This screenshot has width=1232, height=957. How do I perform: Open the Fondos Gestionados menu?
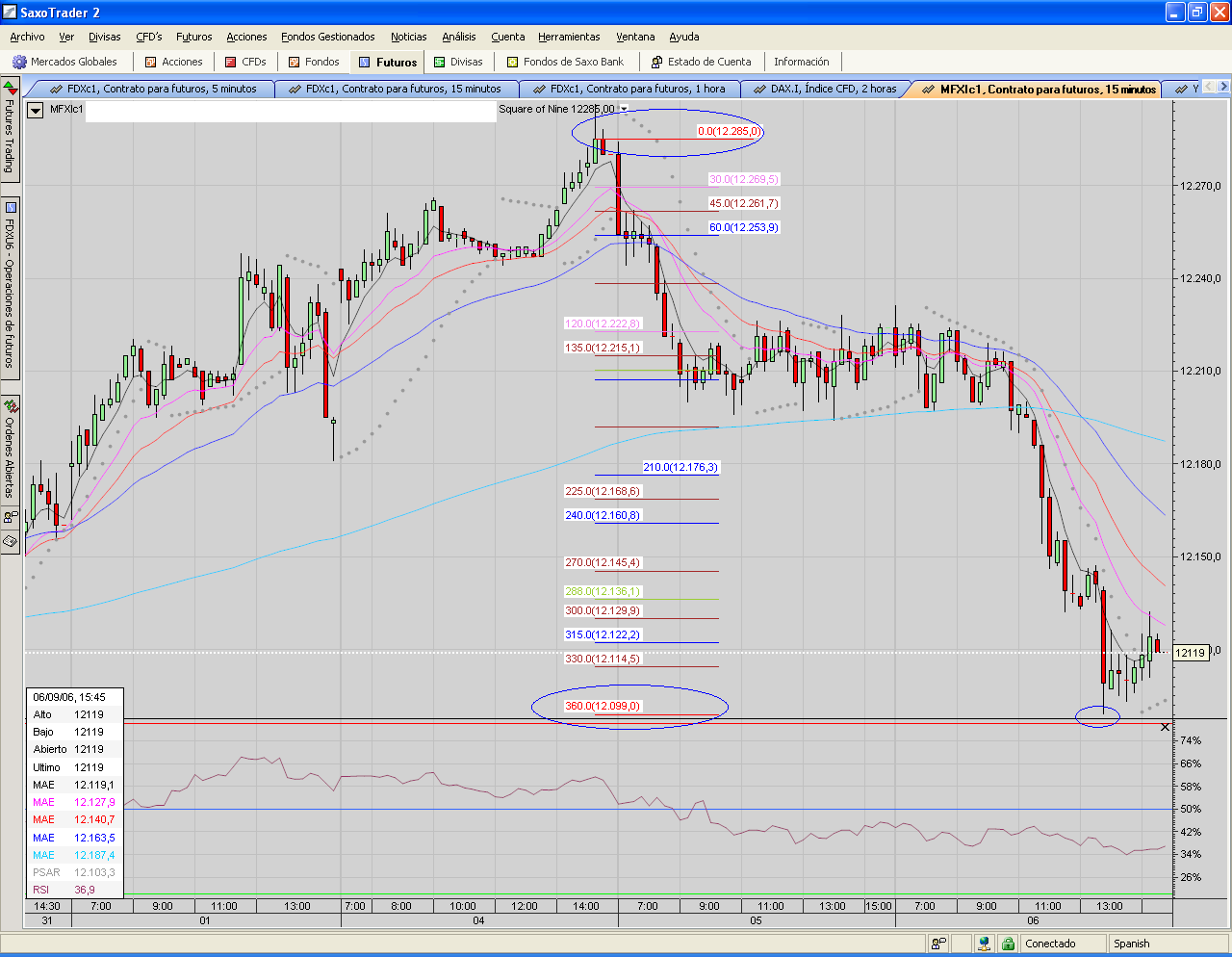[x=328, y=37]
